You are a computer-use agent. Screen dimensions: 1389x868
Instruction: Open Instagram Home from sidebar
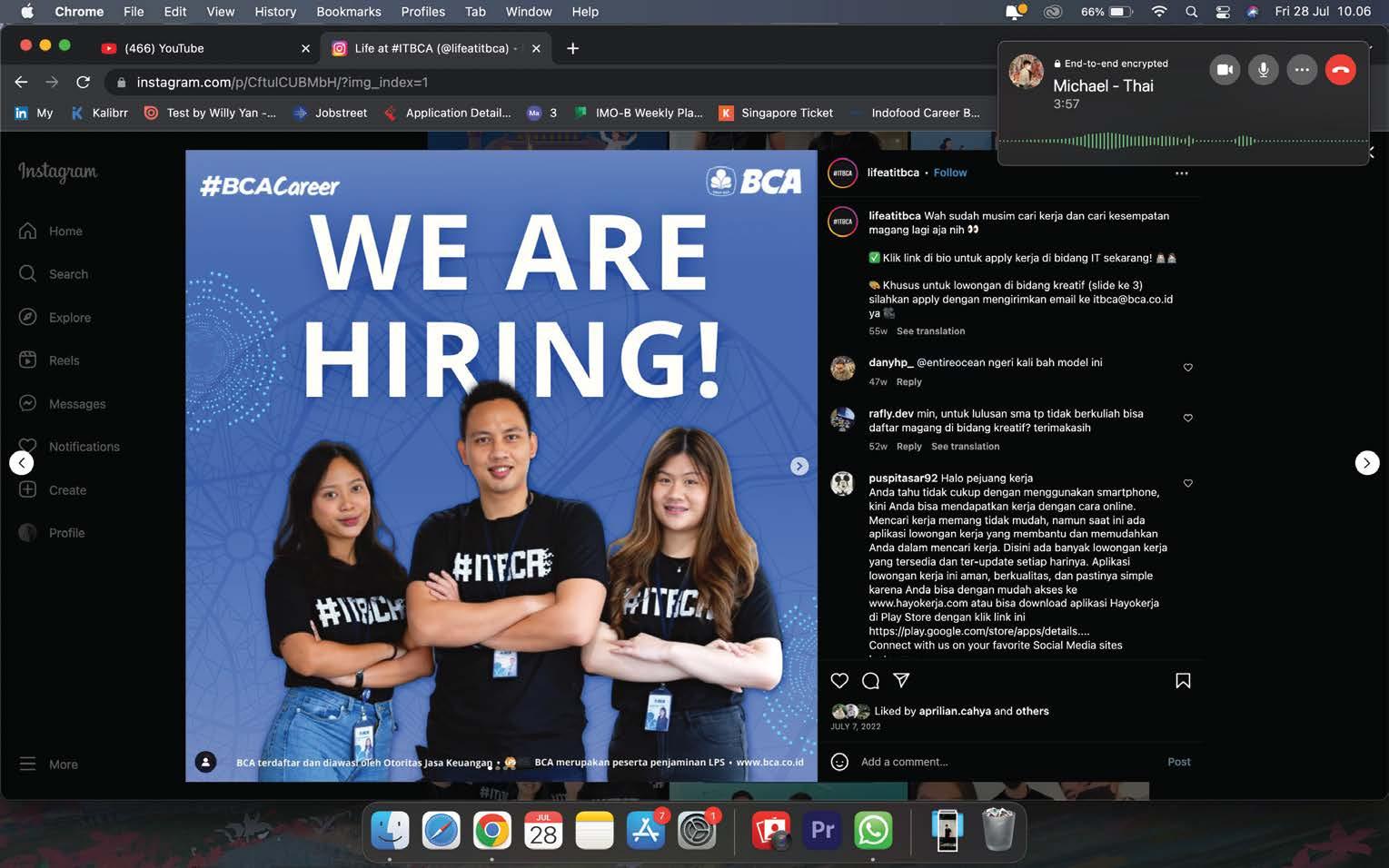tap(51, 232)
